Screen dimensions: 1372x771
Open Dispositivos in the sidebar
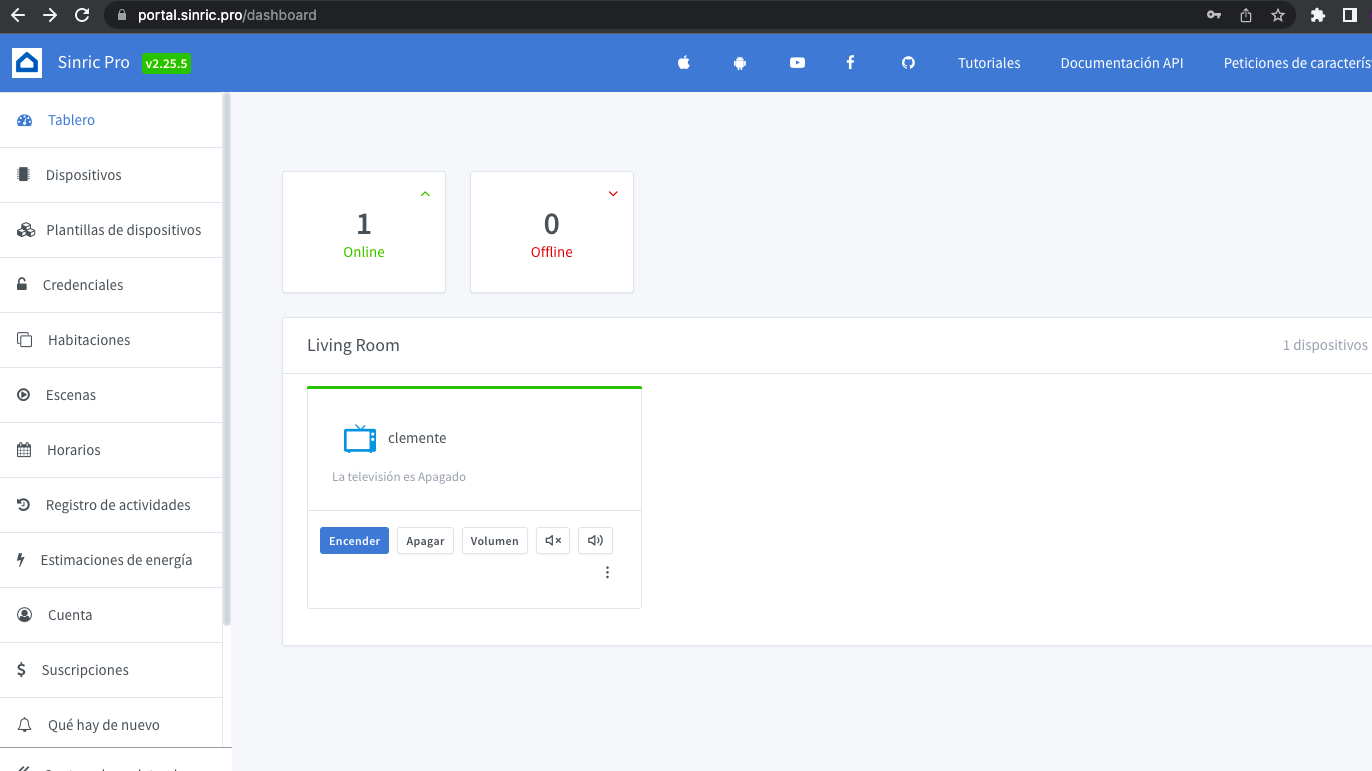(83, 175)
